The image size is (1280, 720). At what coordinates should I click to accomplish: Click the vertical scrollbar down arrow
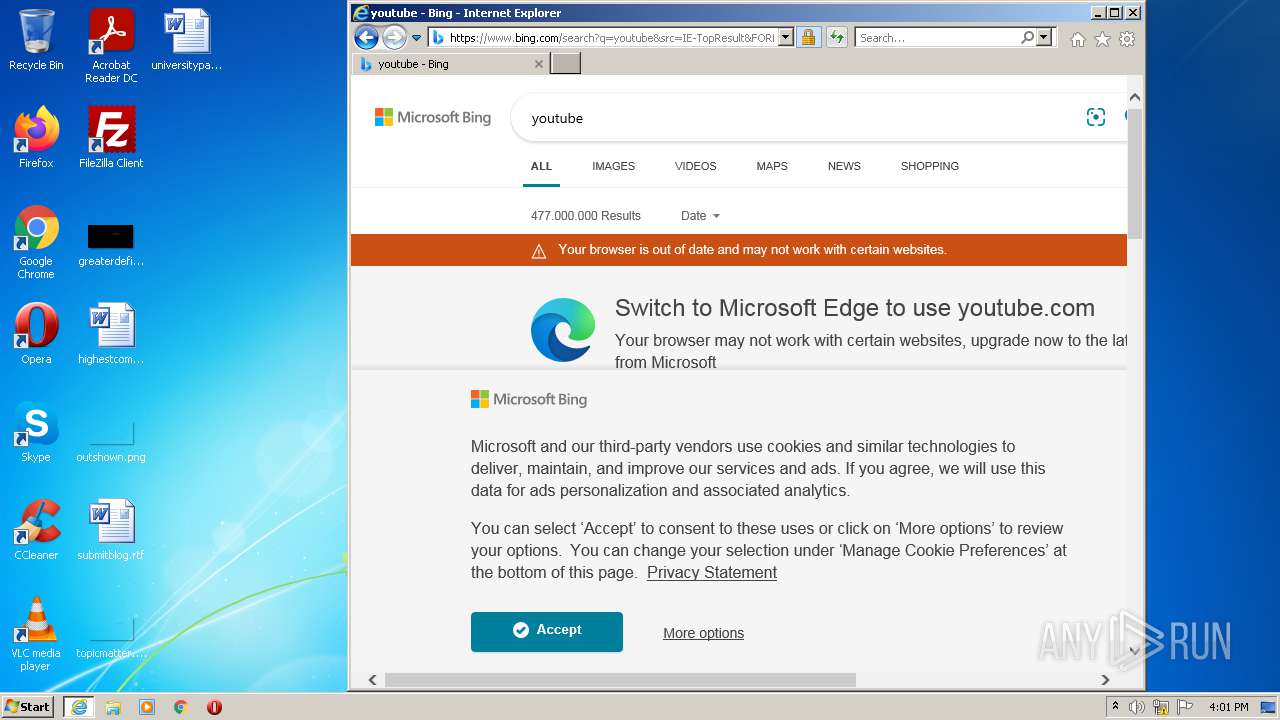pyautogui.click(x=1135, y=651)
